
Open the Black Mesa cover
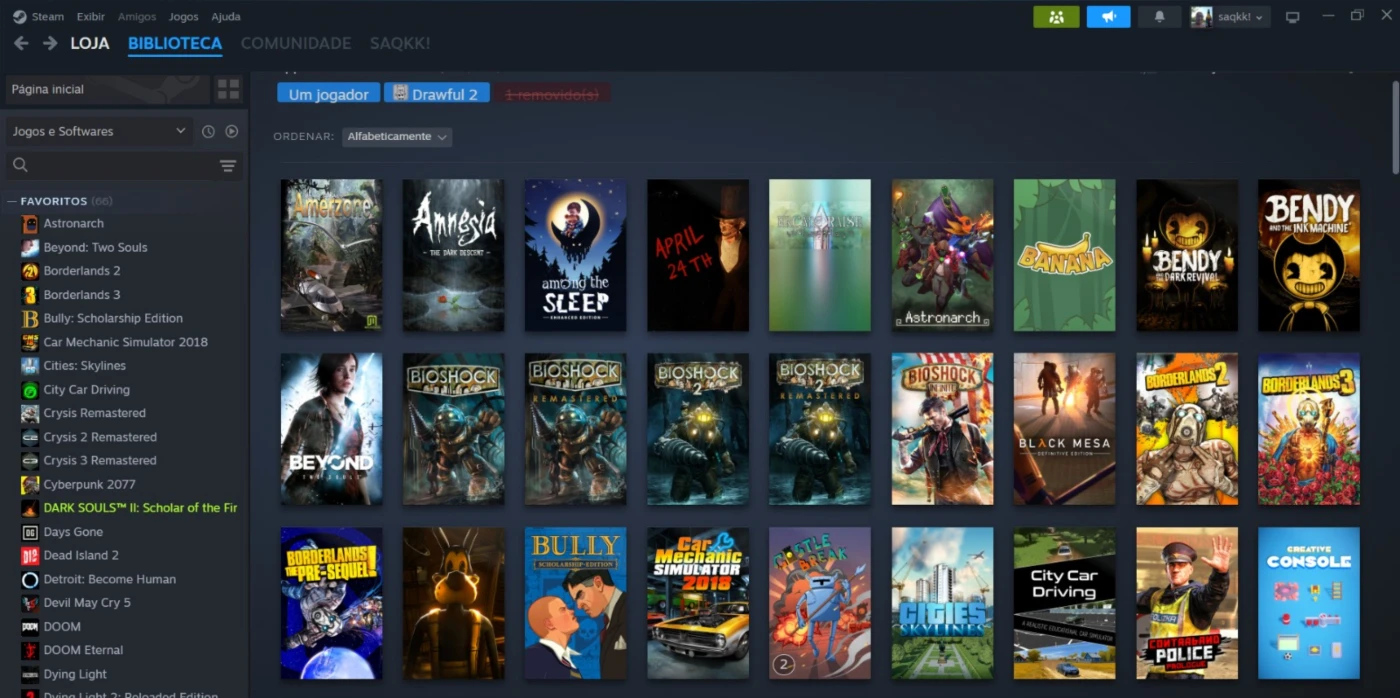1064,429
